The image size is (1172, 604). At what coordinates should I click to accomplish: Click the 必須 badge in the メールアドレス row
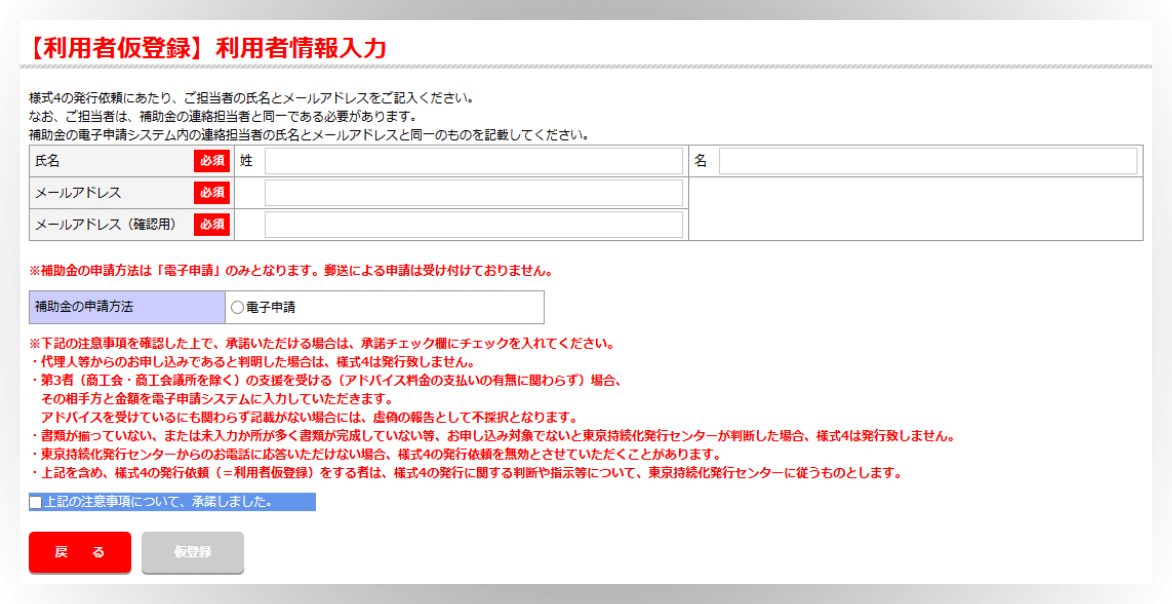pyautogui.click(x=211, y=193)
